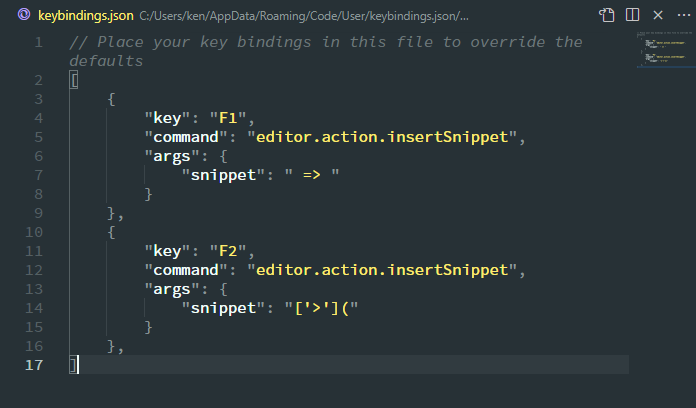Image resolution: width=696 pixels, height=408 pixels.
Task: Open the default keybindings file icon
Action: tap(607, 15)
